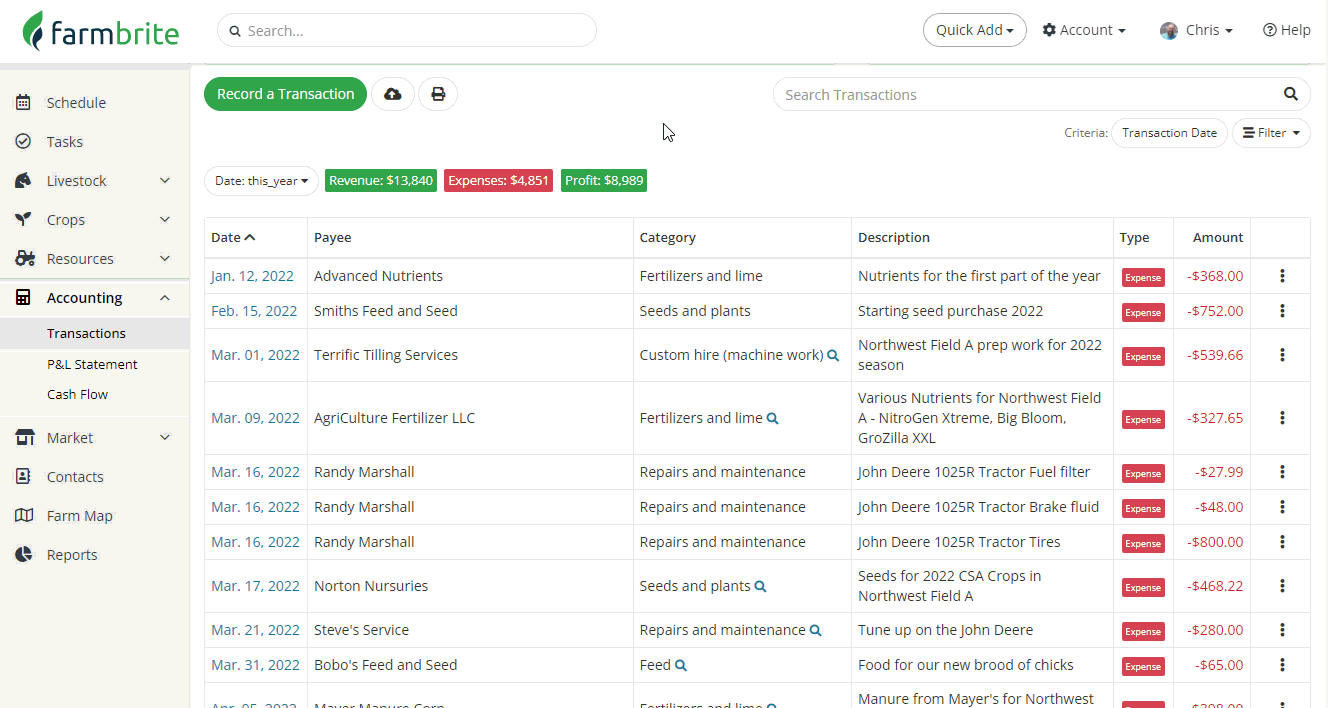Screen dimensions: 1328x708
Task: Open the Date: this_year filter dropdown
Action: pyautogui.click(x=261, y=181)
